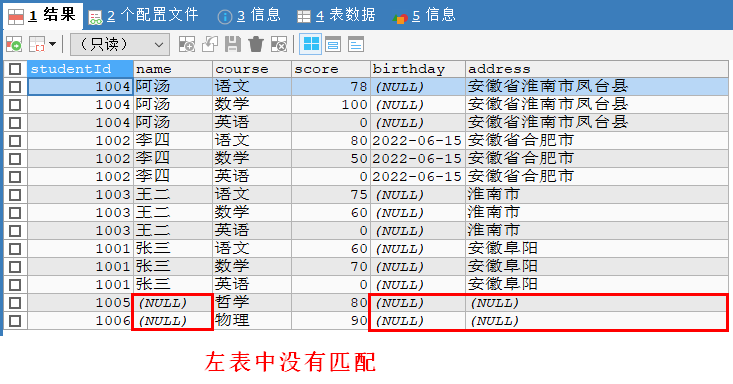Select the score 50 in 李四 数学 row
The width and height of the screenshot is (733, 384).
coord(331,159)
